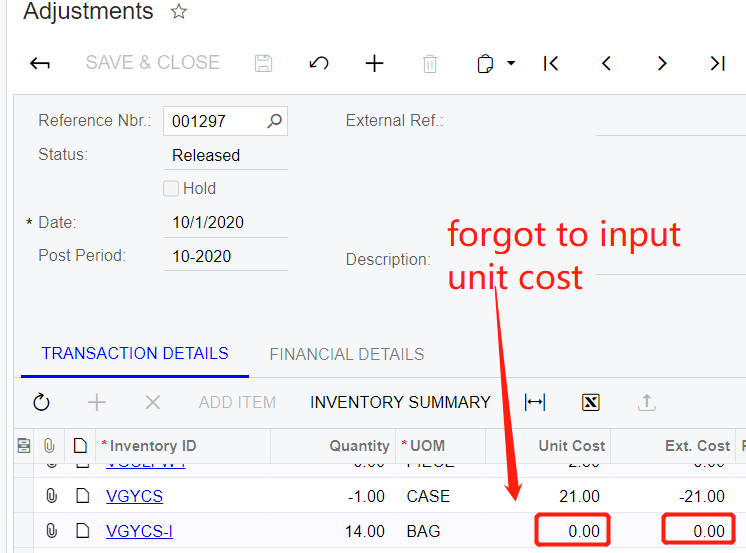Viewport: 746px width, 553px height.
Task: Go to first record
Action: 550,63
